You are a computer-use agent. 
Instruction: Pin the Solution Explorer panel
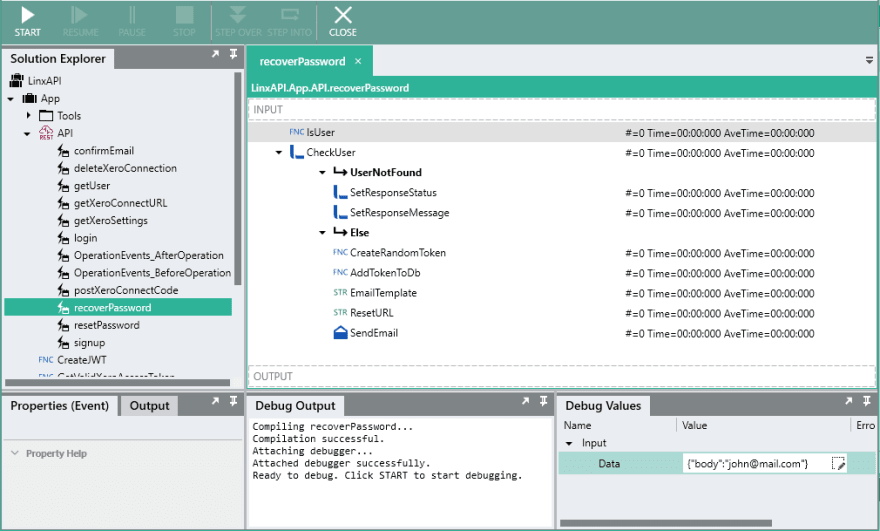[x=233, y=54]
